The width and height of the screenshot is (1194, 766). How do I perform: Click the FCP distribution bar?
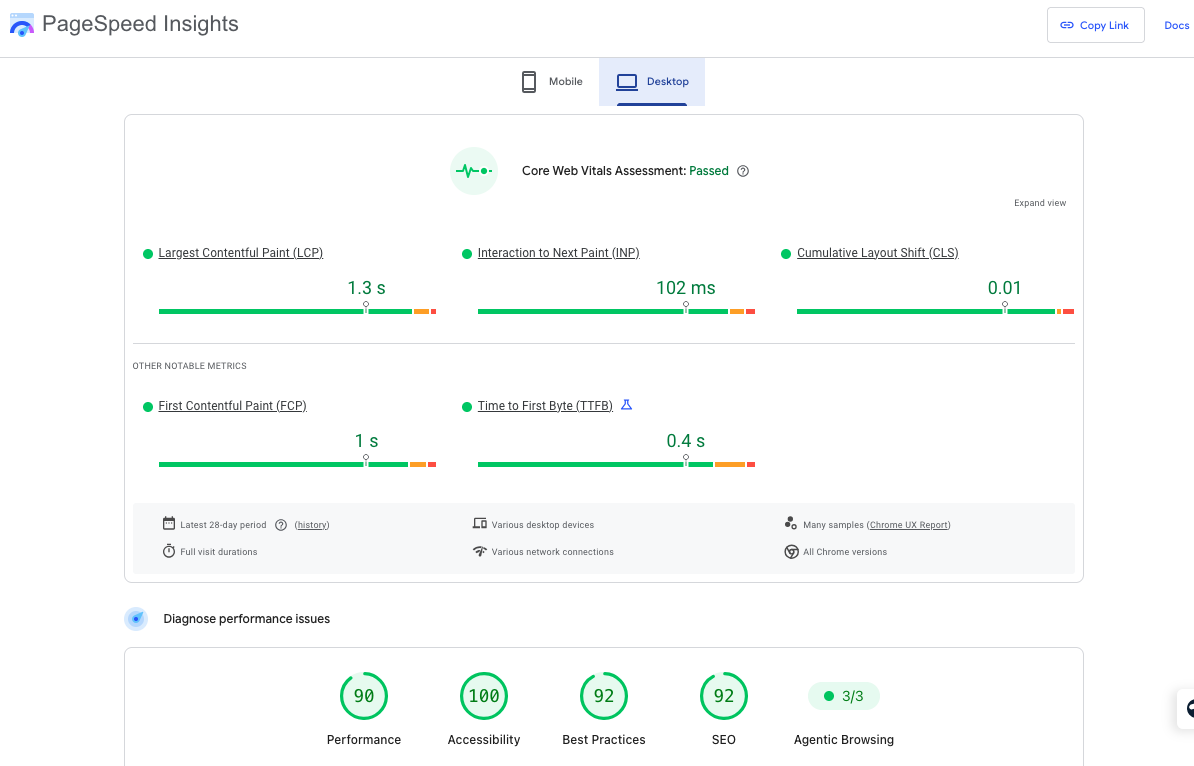pos(297,464)
